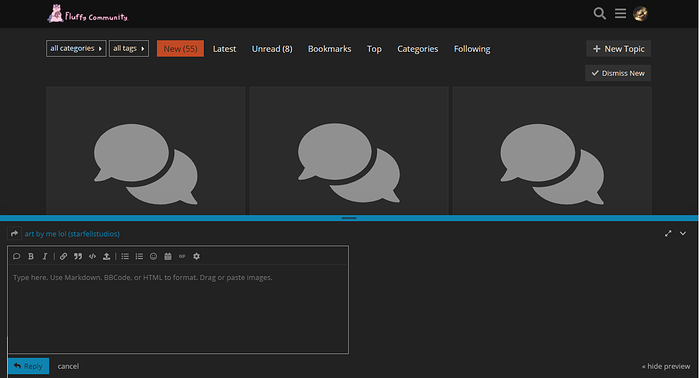Viewport: 699px width, 378px height.
Task: Insert a hyperlink in composer toolbar
Action: 63,256
